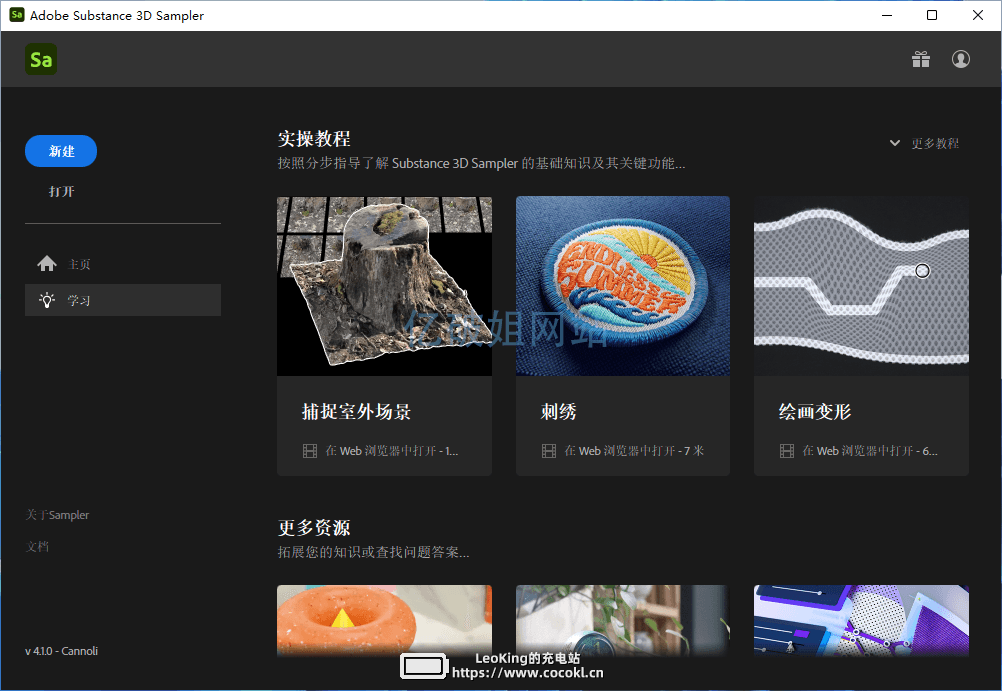Open the 关于Sampler link
Screen dimensions: 1002x691
(x=57, y=515)
